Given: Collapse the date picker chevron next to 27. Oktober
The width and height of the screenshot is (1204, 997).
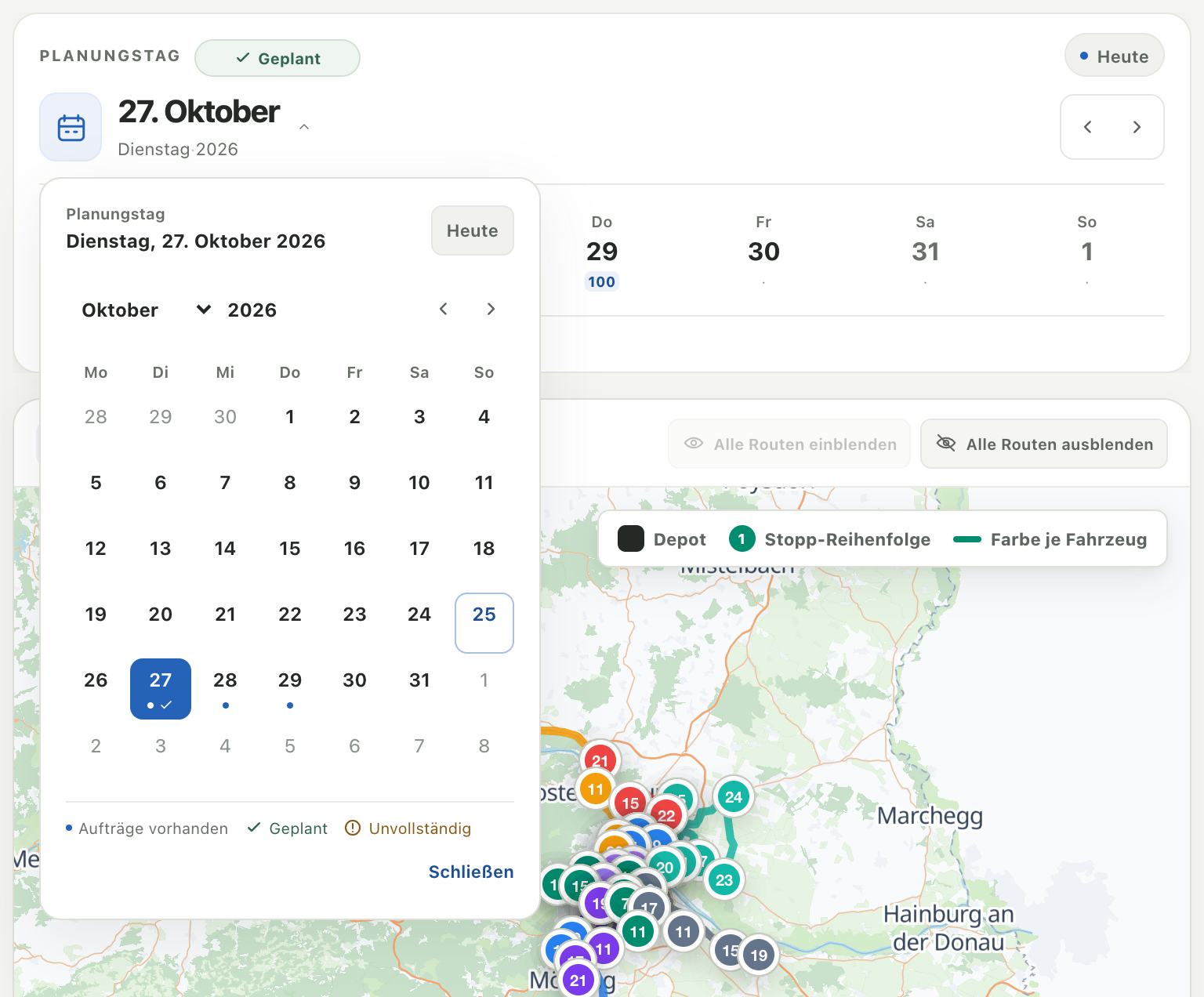Looking at the screenshot, I should tap(304, 127).
